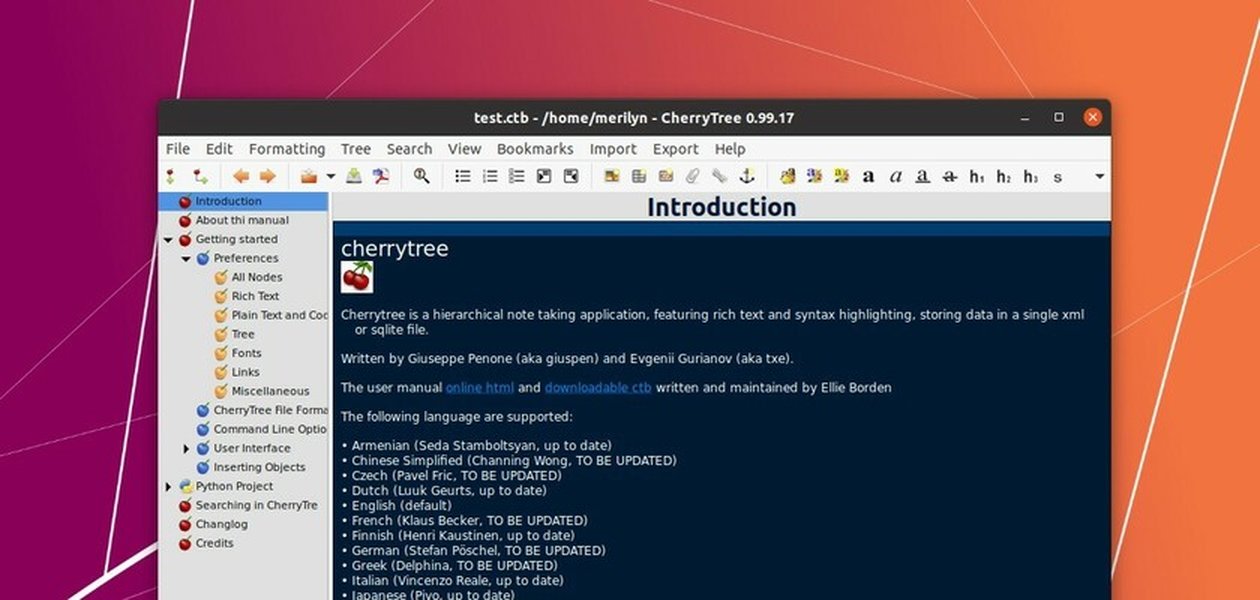Select the 'All Nodes' tree node

pyautogui.click(x=257, y=278)
